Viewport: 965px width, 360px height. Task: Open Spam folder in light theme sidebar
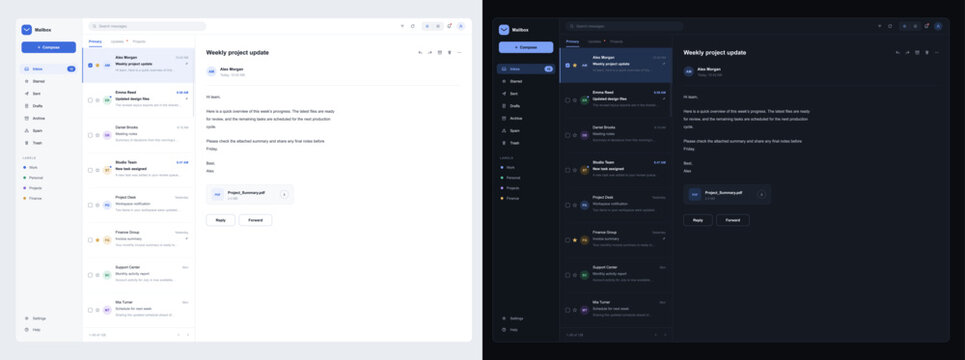49,130
